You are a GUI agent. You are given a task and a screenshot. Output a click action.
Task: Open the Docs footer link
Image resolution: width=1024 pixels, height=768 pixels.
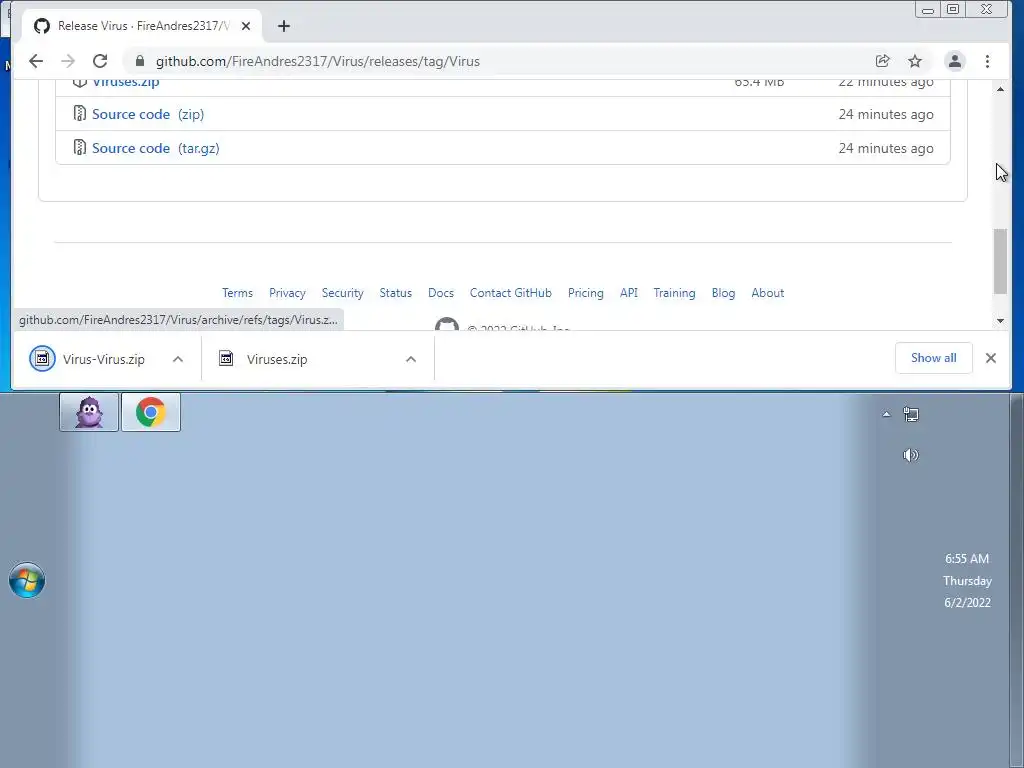pyautogui.click(x=441, y=293)
